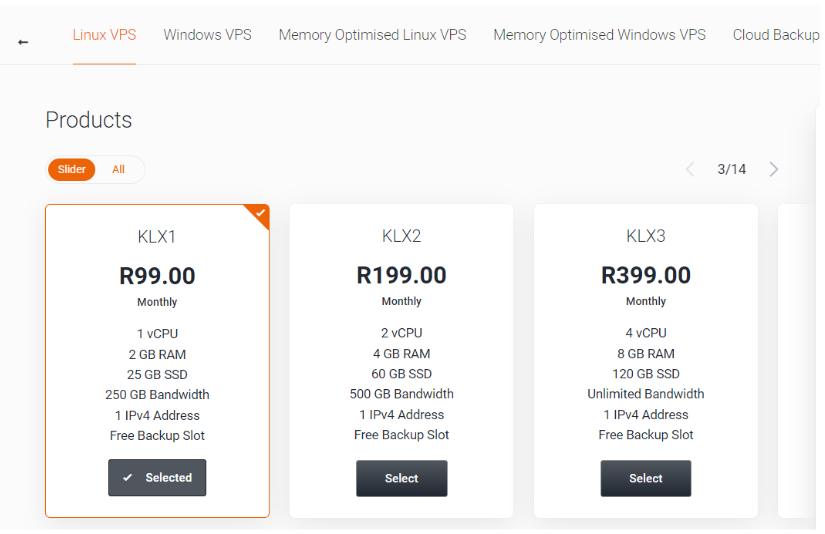The width and height of the screenshot is (825, 534).
Task: Go to next products page chevron
Action: [x=773, y=169]
